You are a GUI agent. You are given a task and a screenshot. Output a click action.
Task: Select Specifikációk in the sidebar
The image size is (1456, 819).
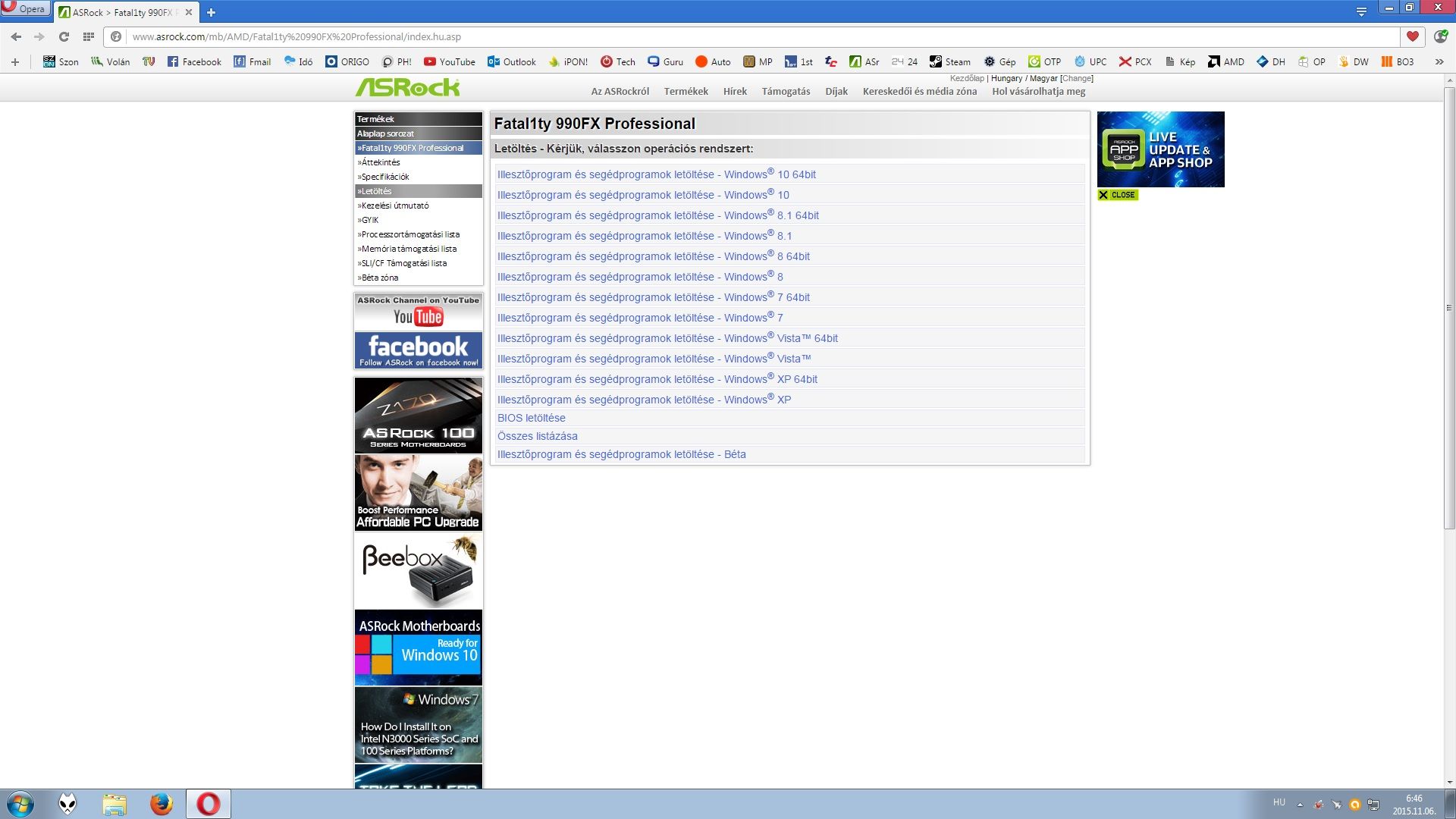418,177
